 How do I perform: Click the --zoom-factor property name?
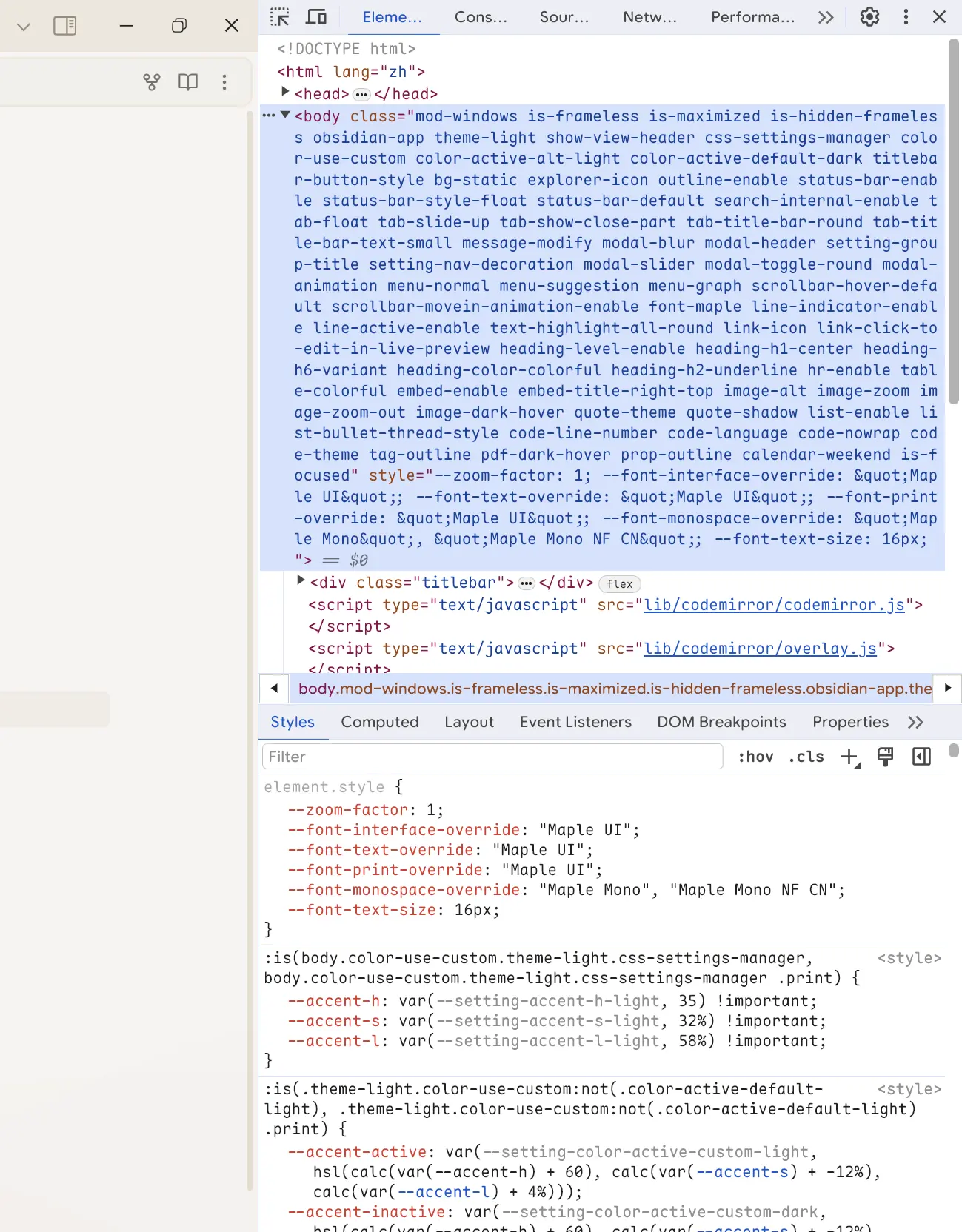click(348, 810)
